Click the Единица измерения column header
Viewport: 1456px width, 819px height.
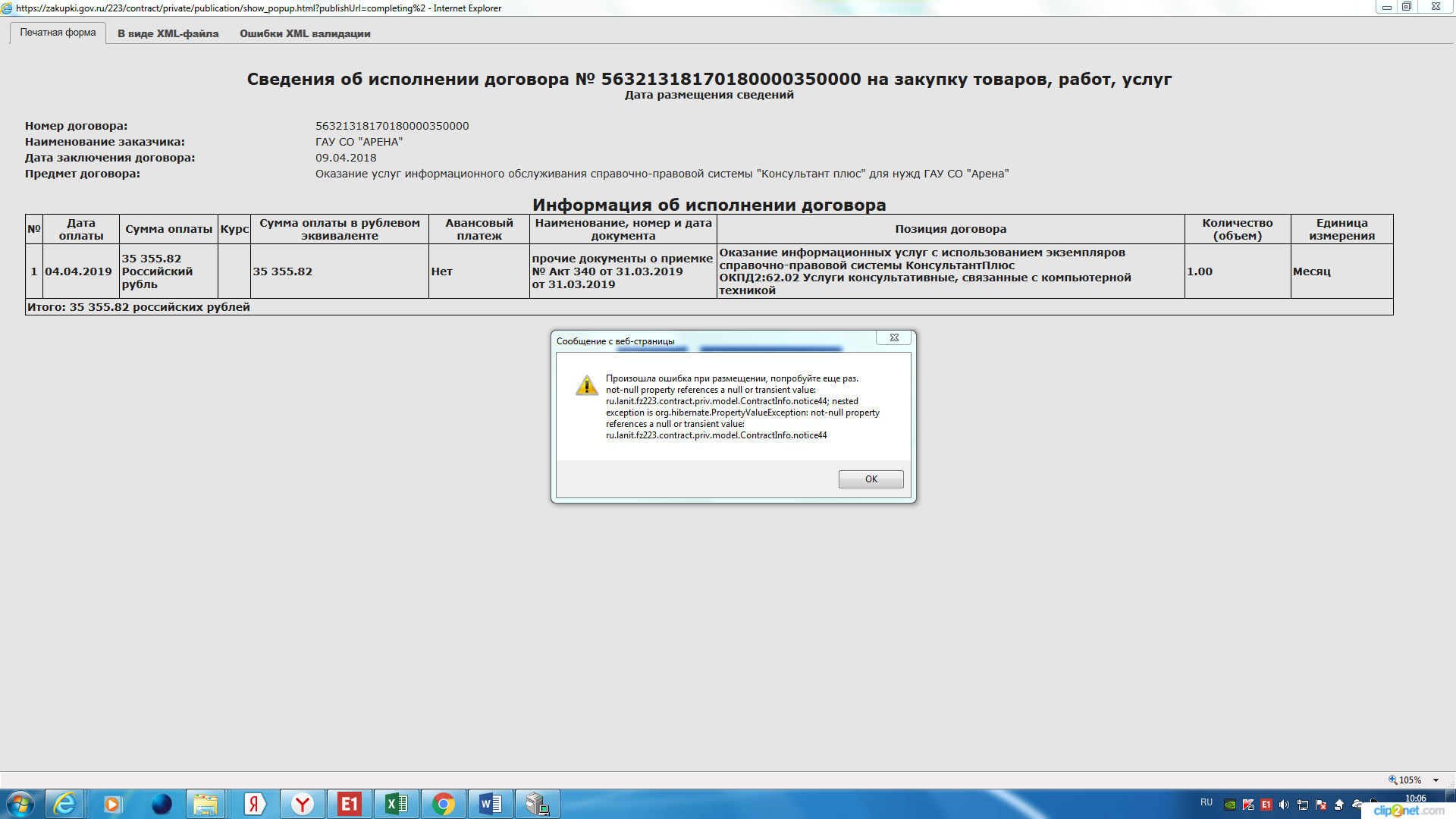pos(1341,229)
